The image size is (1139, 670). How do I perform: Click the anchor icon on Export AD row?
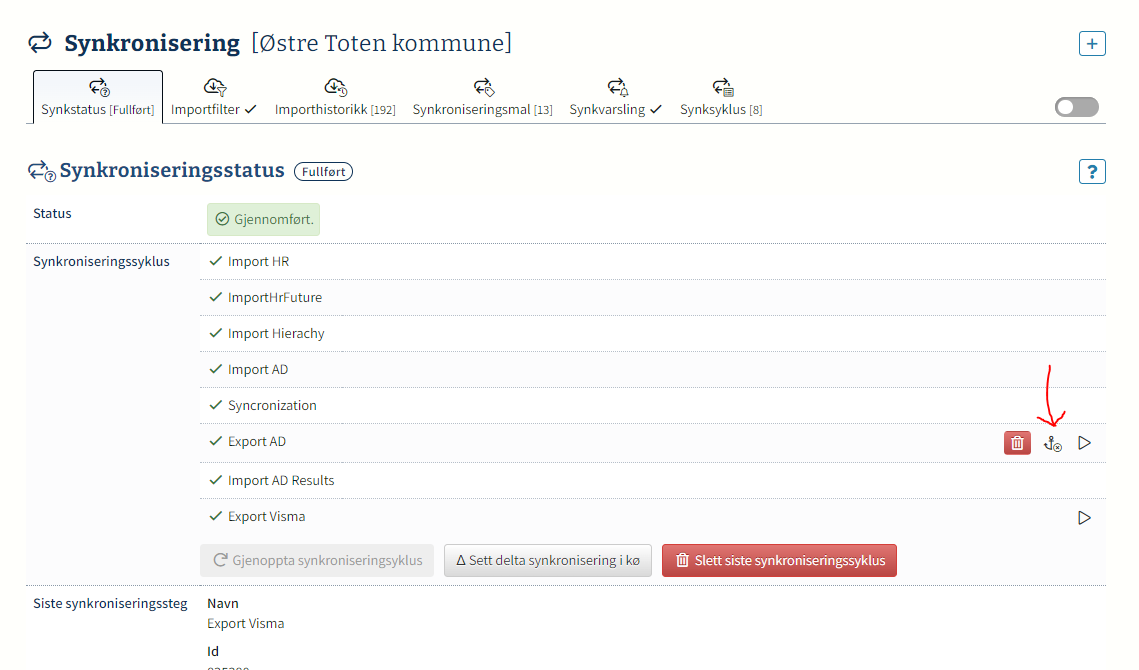[1052, 443]
